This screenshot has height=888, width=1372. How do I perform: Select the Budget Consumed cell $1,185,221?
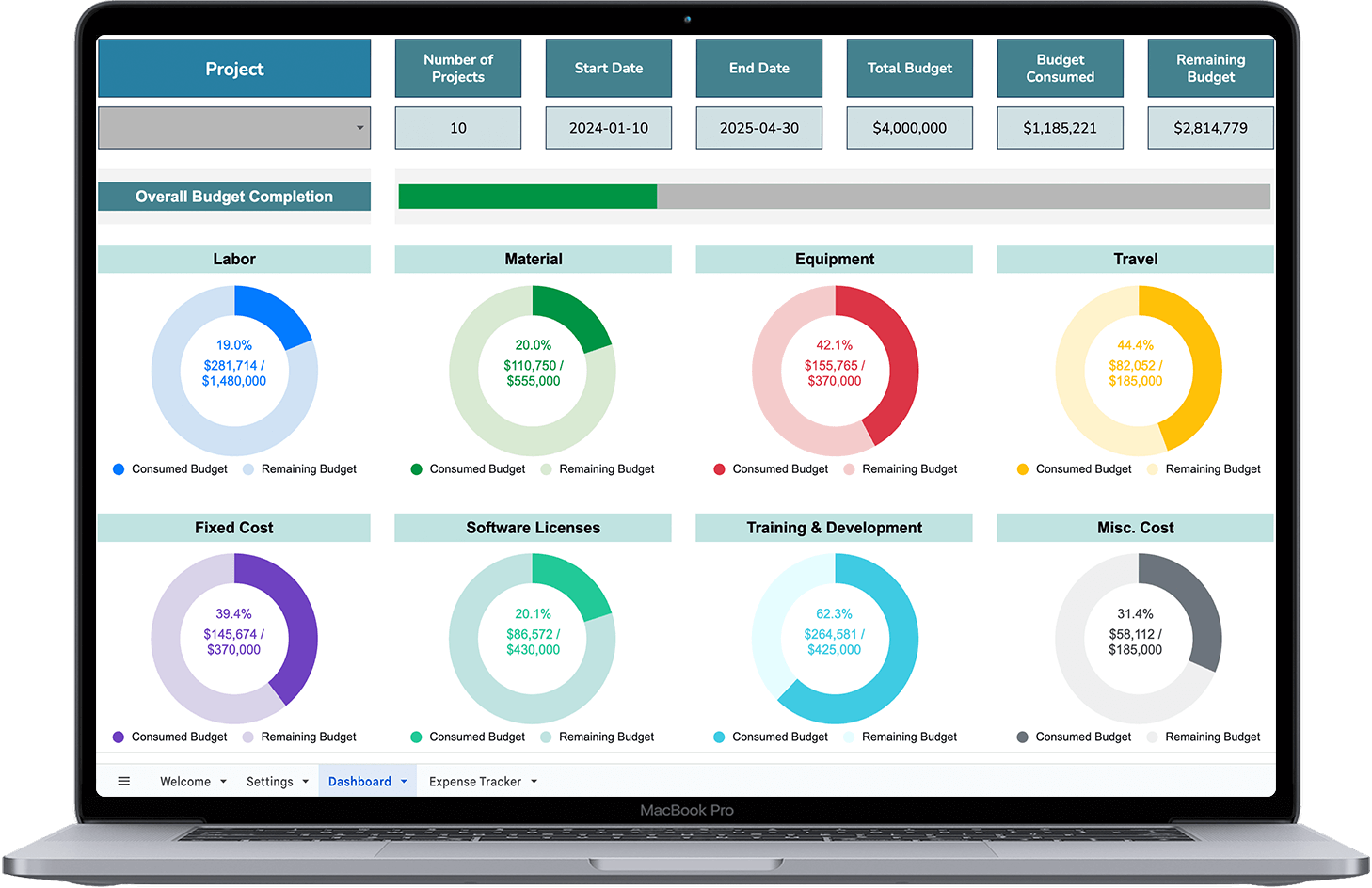(1061, 128)
